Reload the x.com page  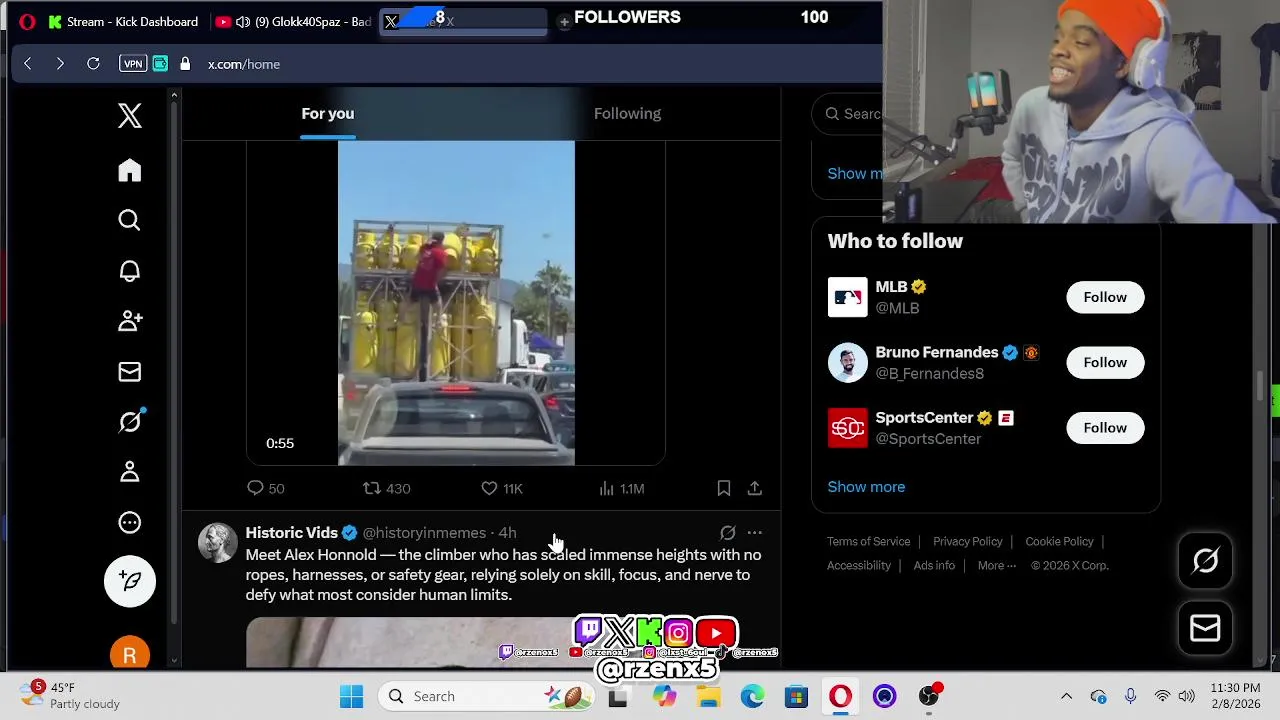93,64
